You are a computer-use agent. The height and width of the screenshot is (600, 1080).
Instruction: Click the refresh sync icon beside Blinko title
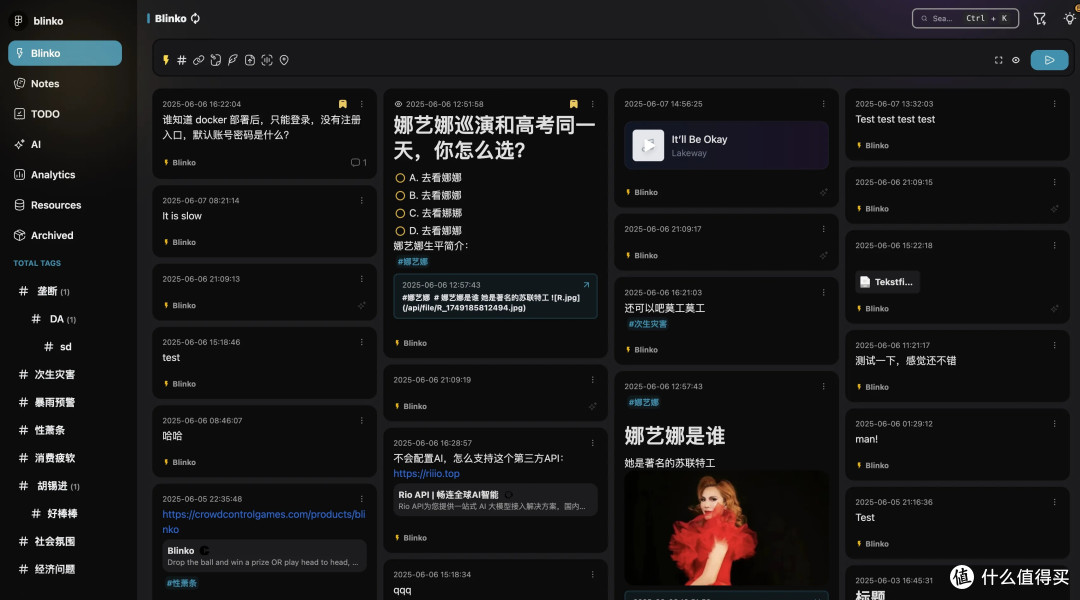196,19
